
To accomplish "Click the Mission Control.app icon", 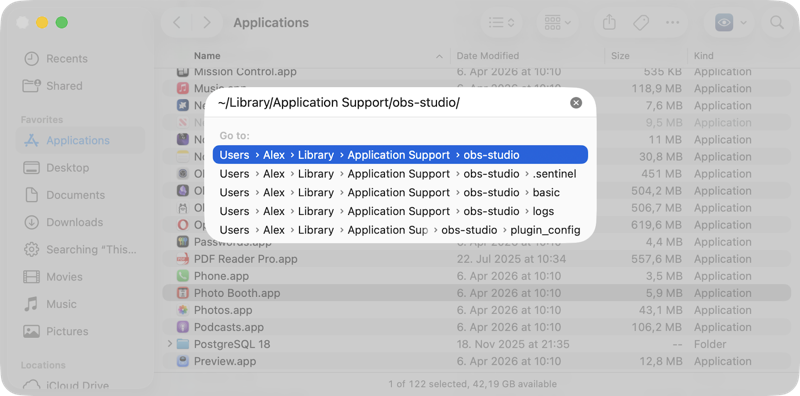I will click(183, 72).
